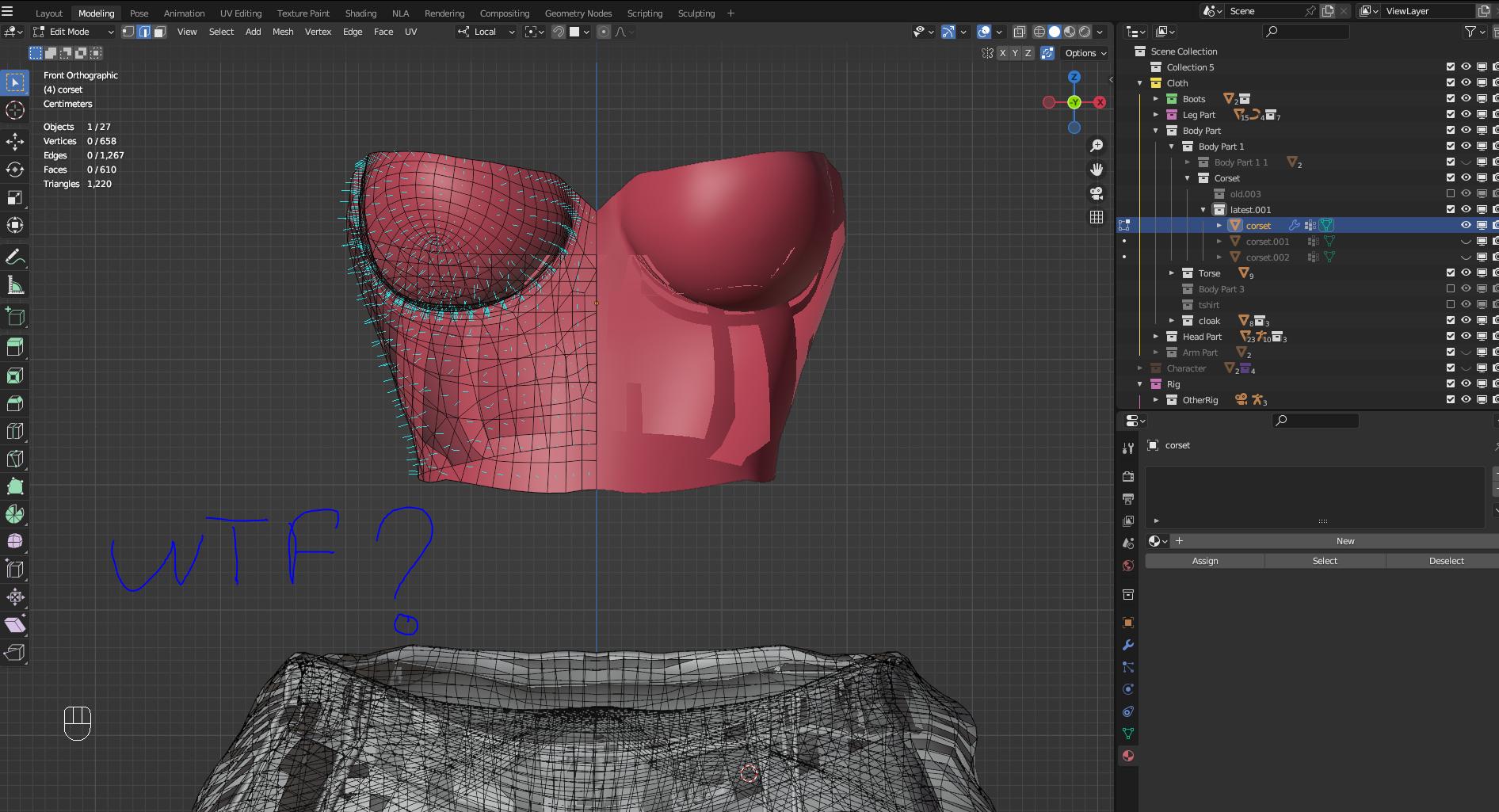Viewport: 1499px width, 812px height.
Task: Open the Material properties tab icon
Action: (x=1128, y=756)
